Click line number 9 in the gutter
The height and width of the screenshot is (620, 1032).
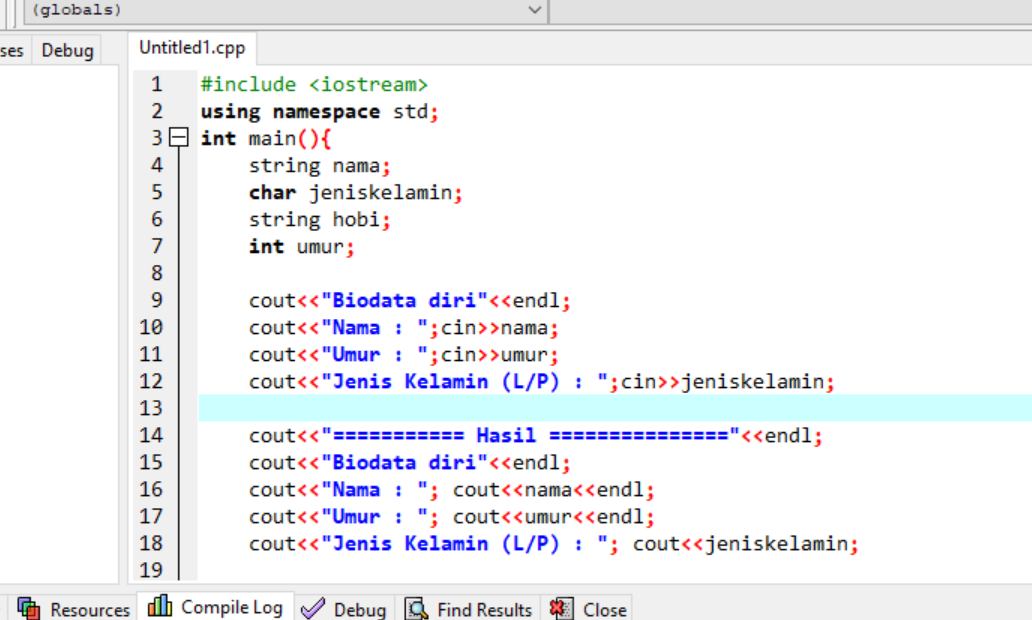156,300
